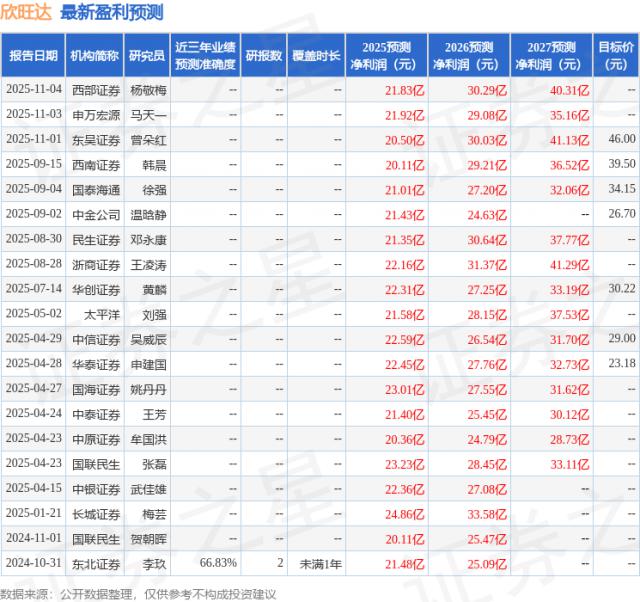Open the 西部证券 institution cell
640x602 pixels.
[94, 89]
